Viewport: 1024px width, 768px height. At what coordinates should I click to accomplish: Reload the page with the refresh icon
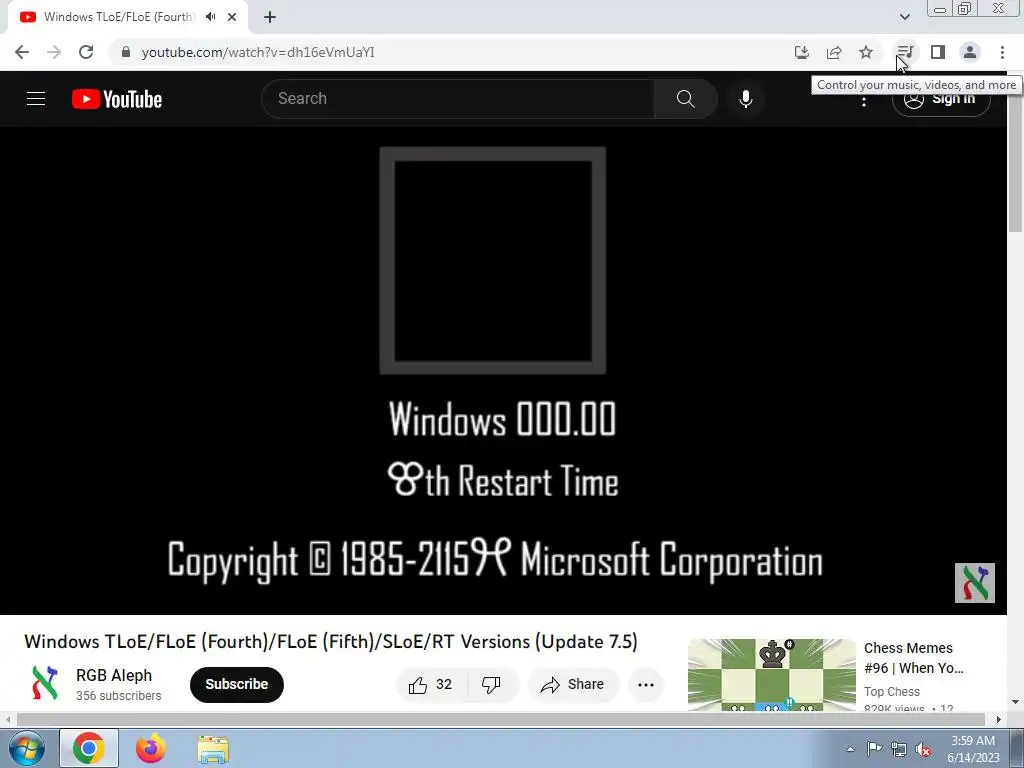click(86, 52)
